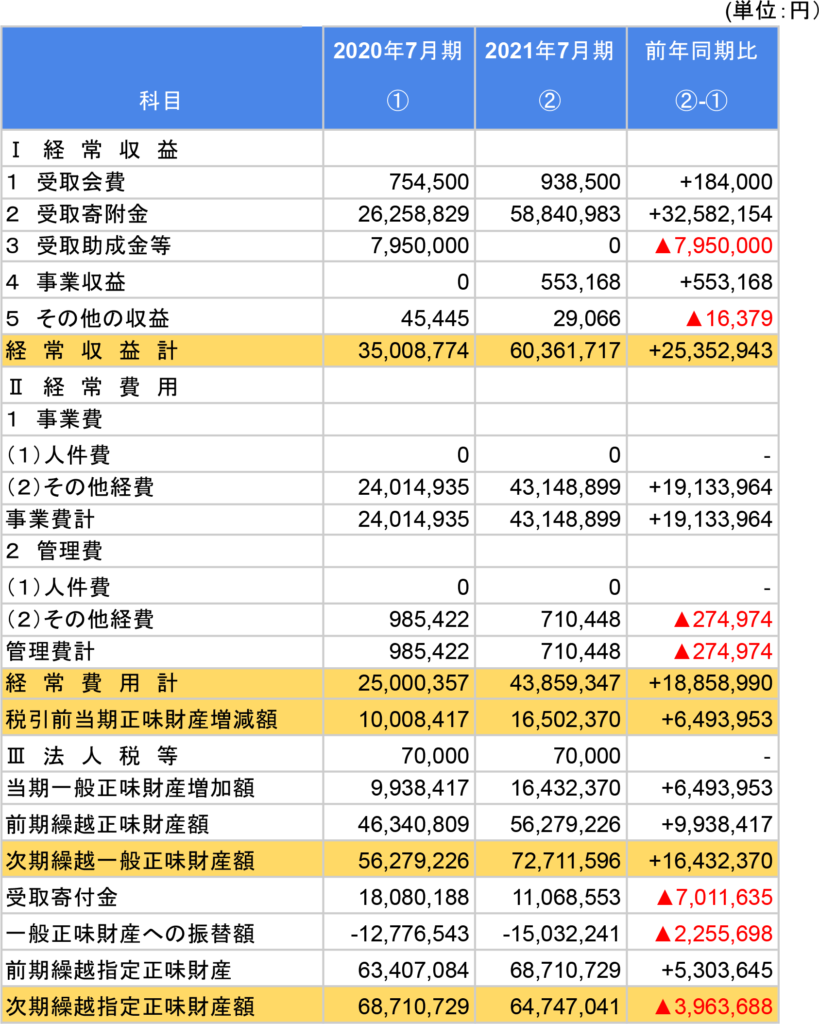
Task: Click the red value ▲3,963,688
Action: coord(713,1006)
